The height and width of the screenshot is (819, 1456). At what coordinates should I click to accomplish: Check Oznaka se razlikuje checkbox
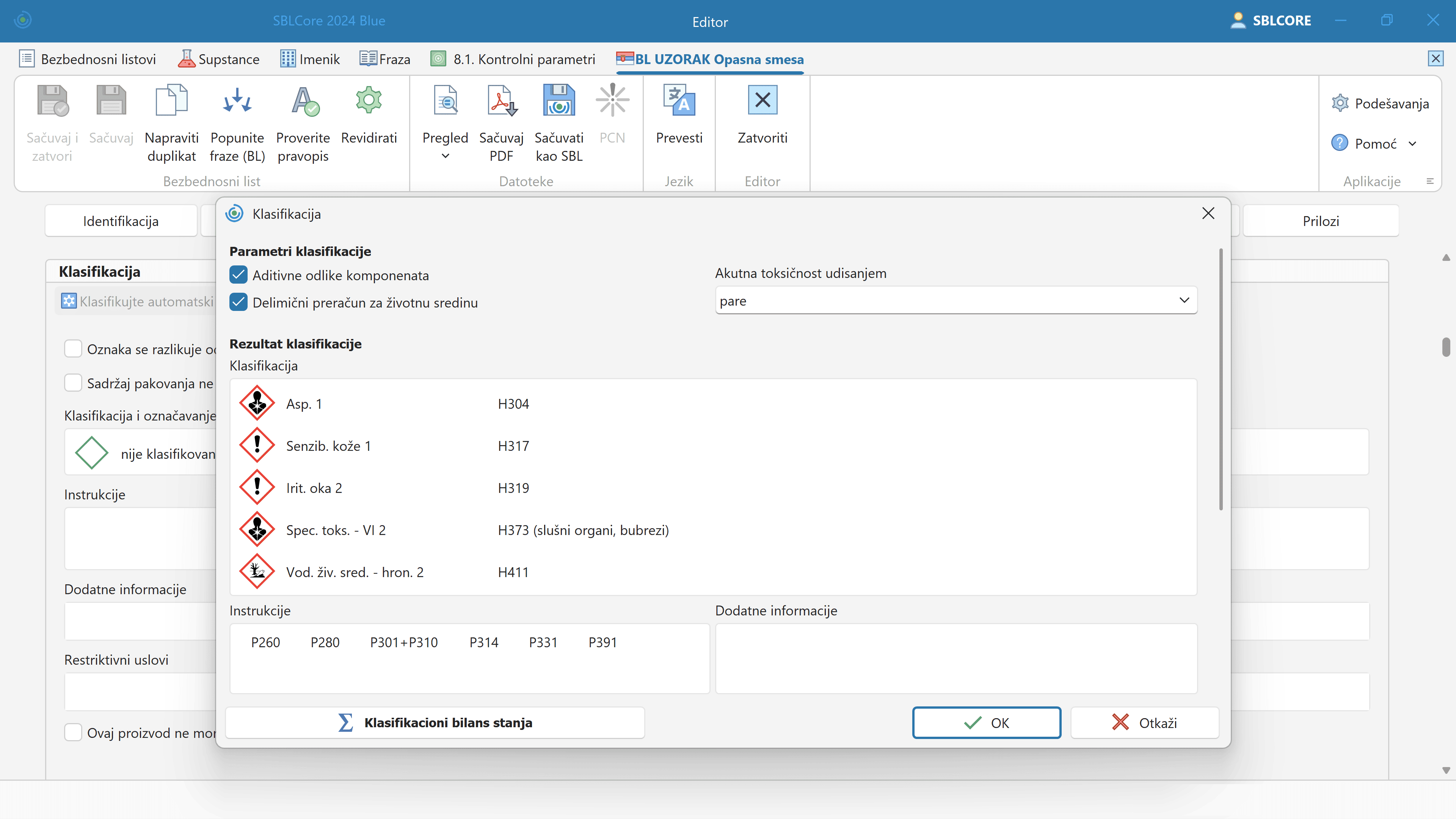coord(74,349)
